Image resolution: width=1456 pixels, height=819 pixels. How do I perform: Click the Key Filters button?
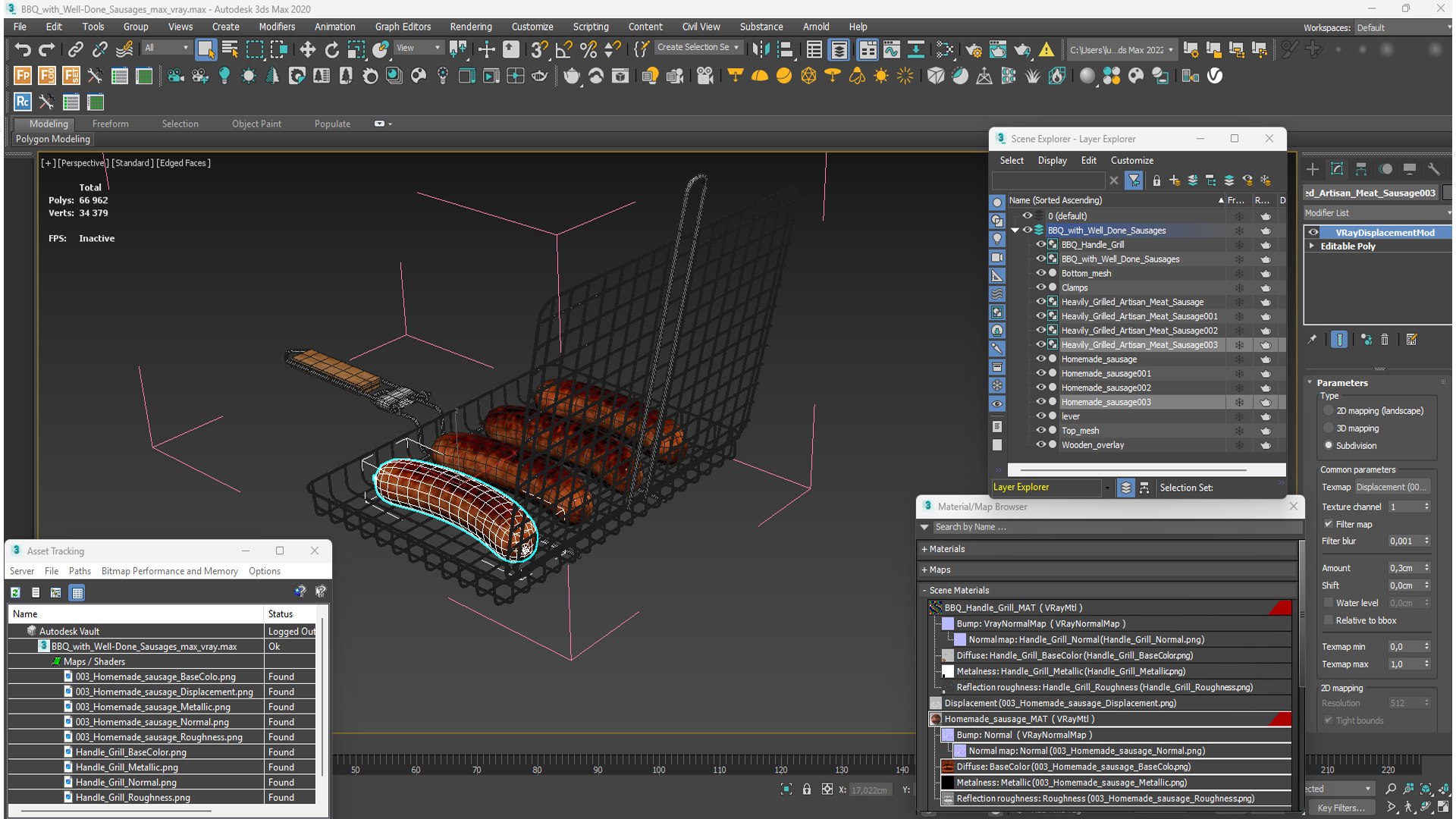coord(1341,808)
